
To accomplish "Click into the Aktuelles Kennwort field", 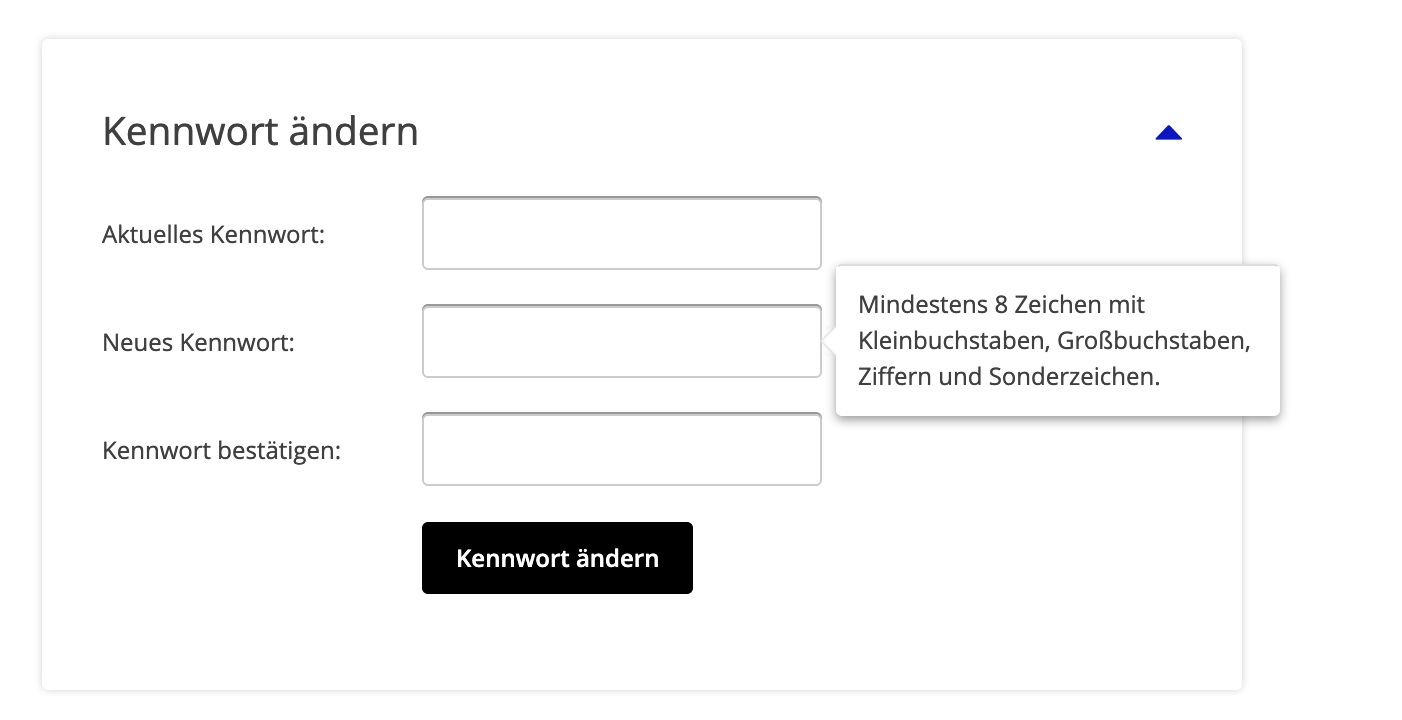I will [621, 233].
